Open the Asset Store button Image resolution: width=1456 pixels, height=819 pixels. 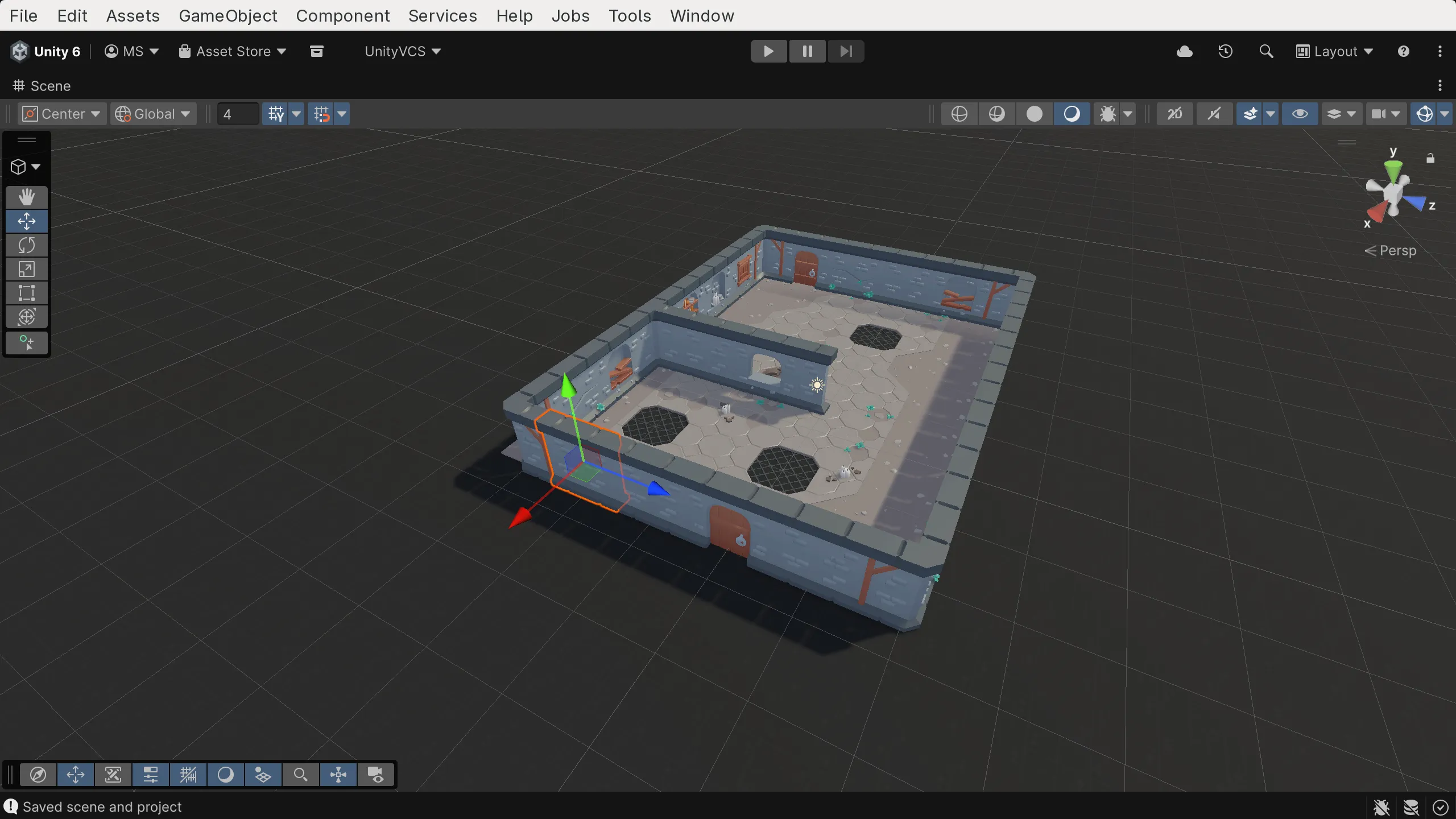(x=233, y=51)
